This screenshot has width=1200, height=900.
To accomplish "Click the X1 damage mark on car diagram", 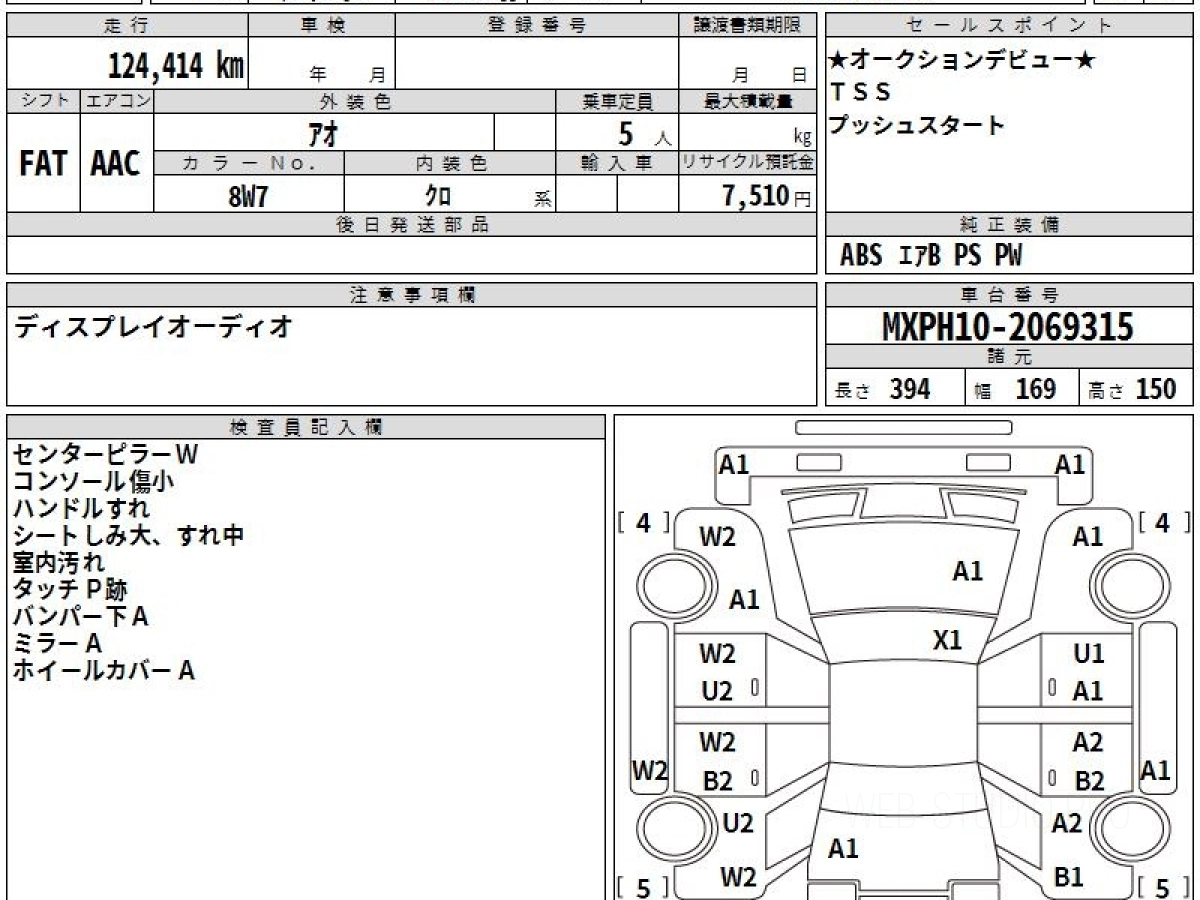I will click(947, 640).
